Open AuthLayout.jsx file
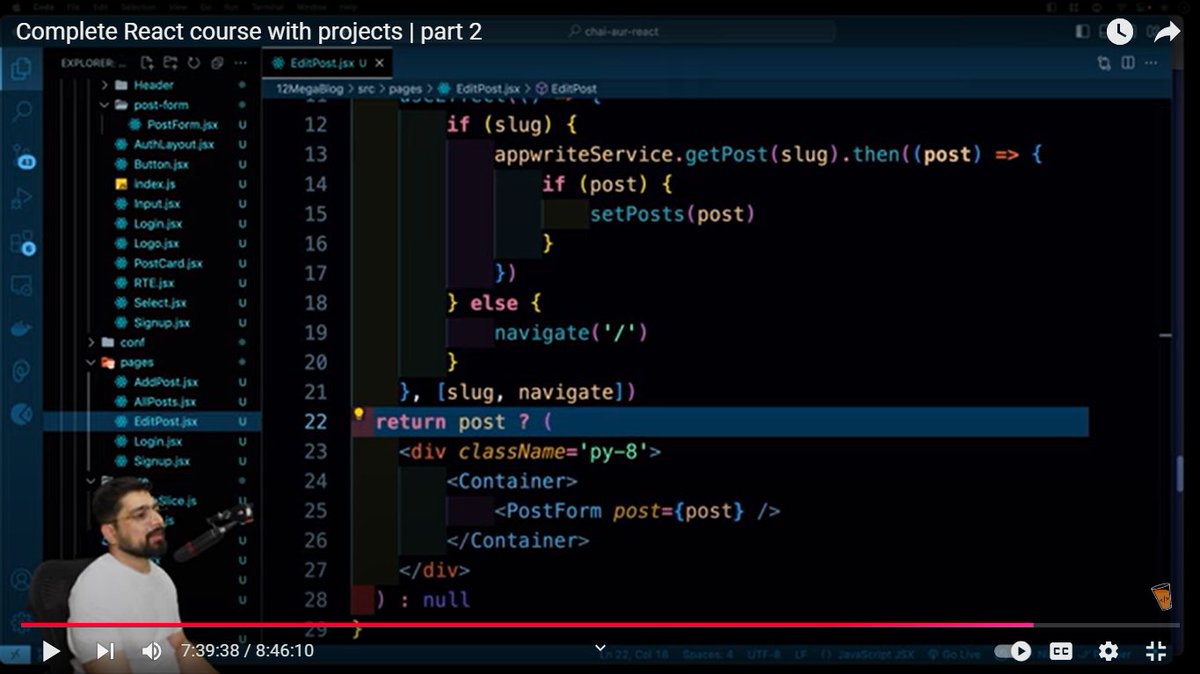Screen dimensions: 1200x674 pos(173,145)
